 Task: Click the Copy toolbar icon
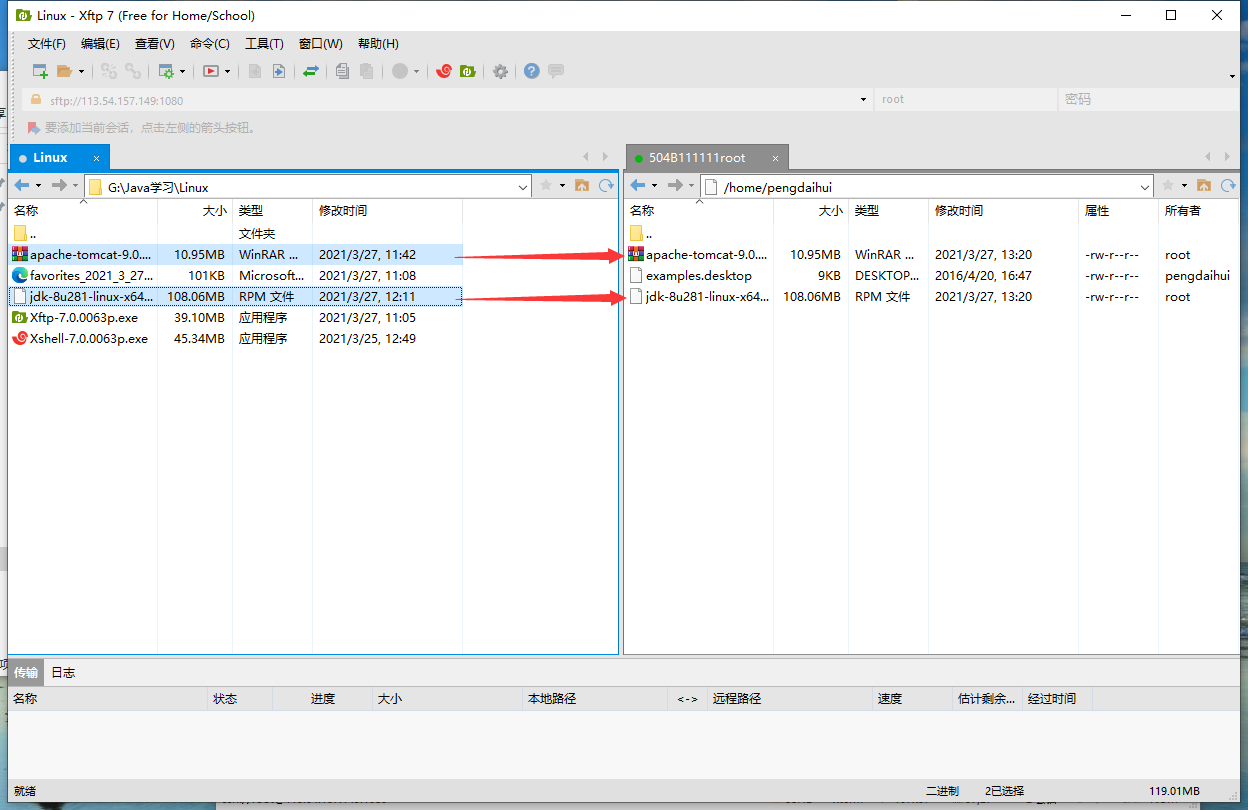pyautogui.click(x=342, y=71)
